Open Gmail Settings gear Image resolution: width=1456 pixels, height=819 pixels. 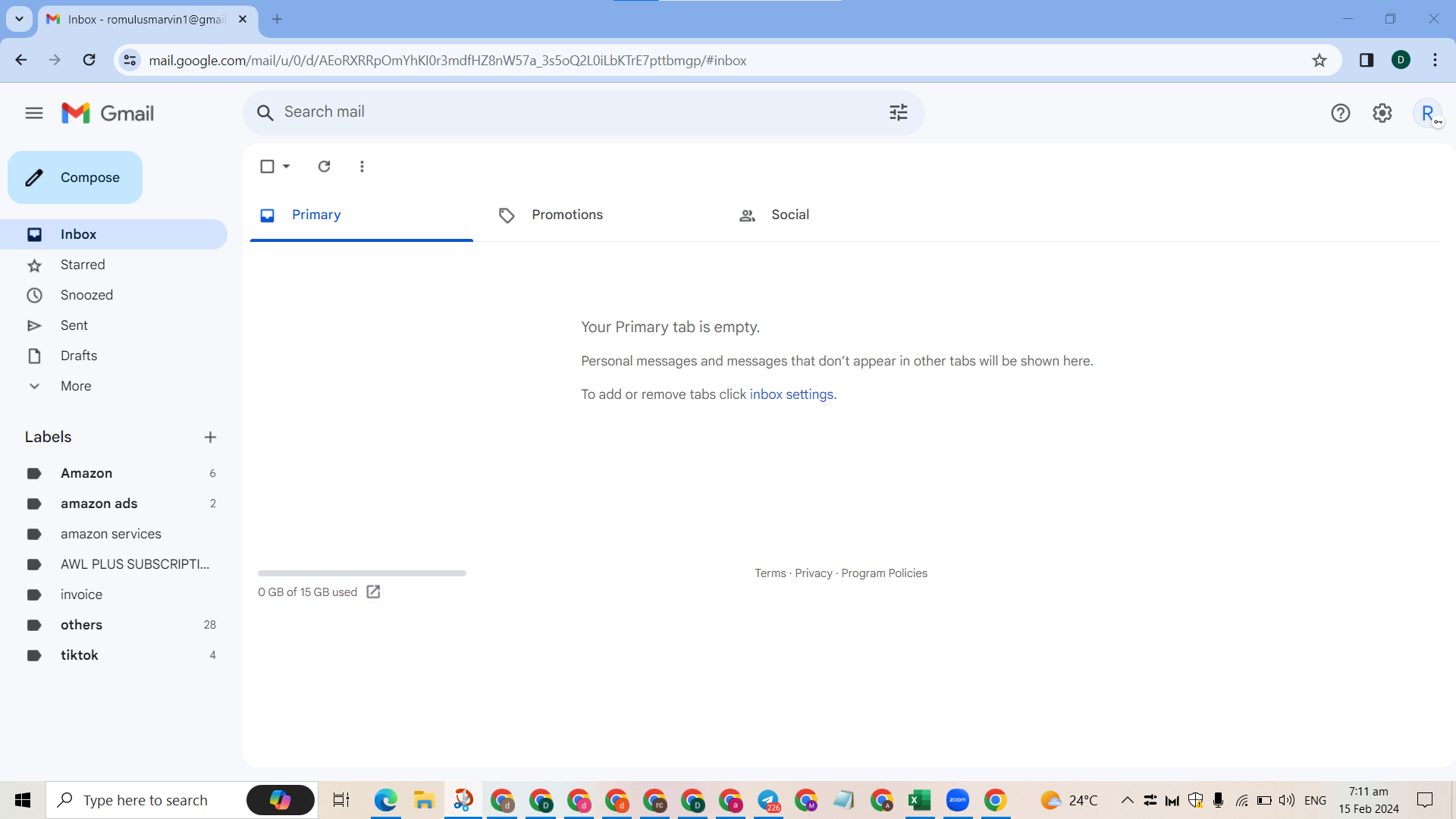pos(1382,113)
